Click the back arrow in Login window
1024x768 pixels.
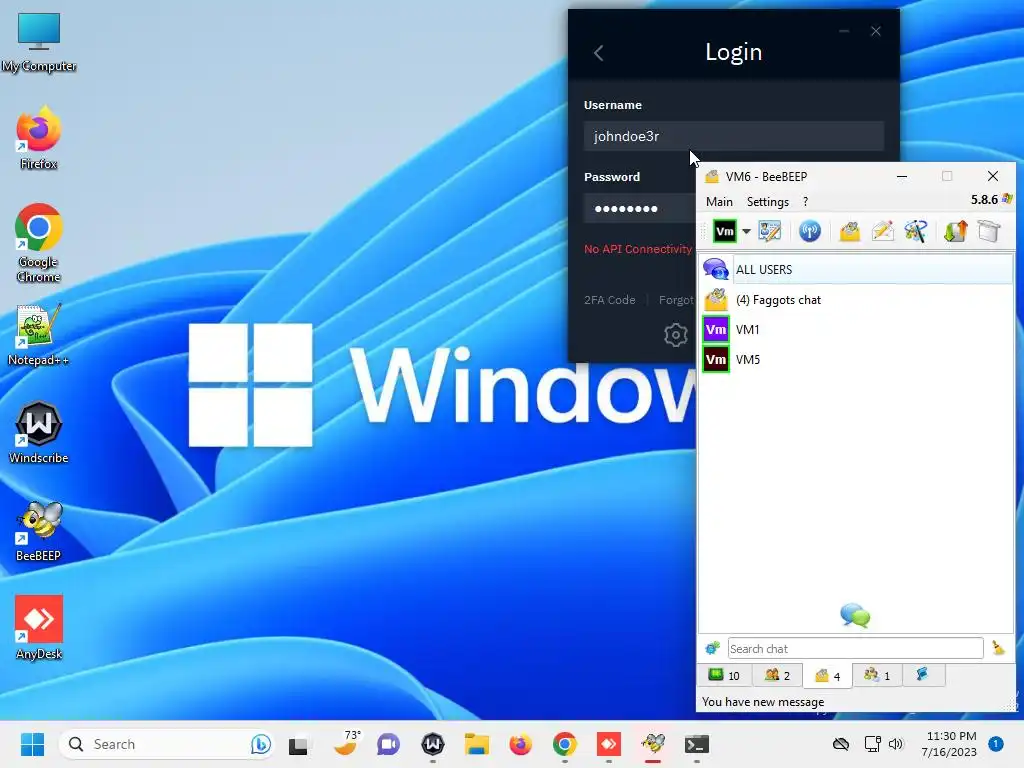[598, 53]
